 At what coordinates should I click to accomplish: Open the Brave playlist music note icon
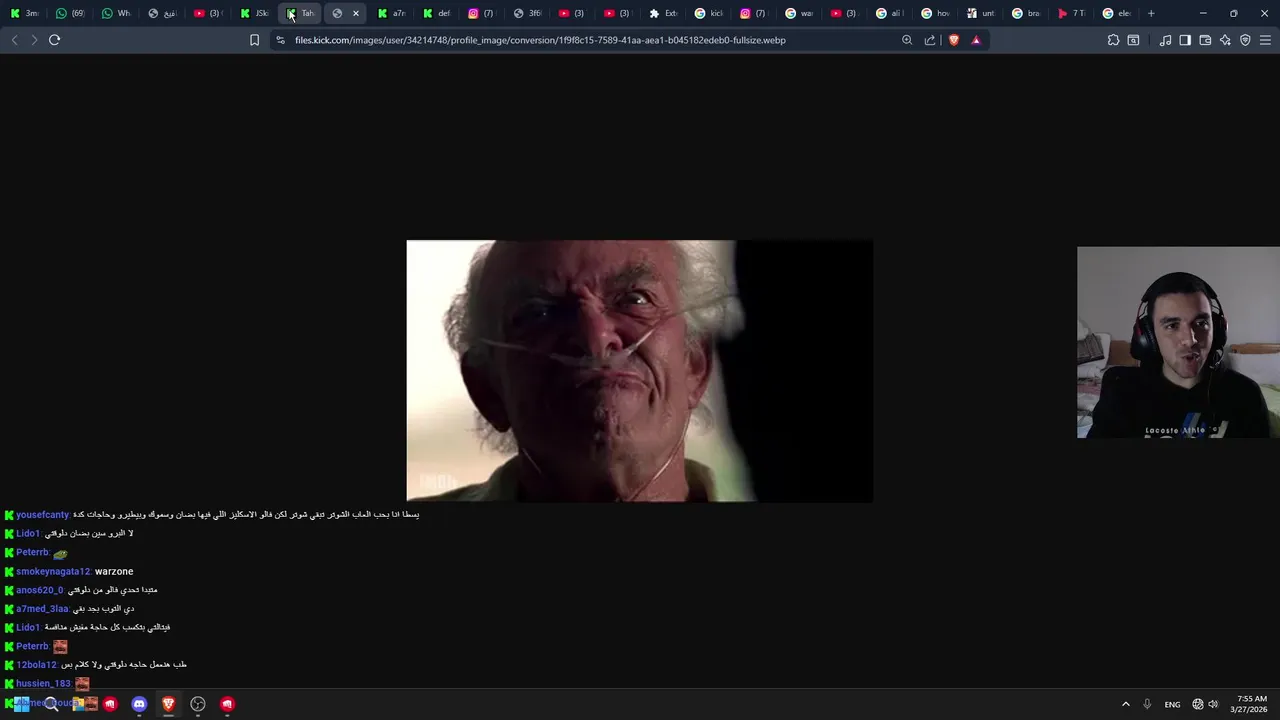click(1165, 40)
